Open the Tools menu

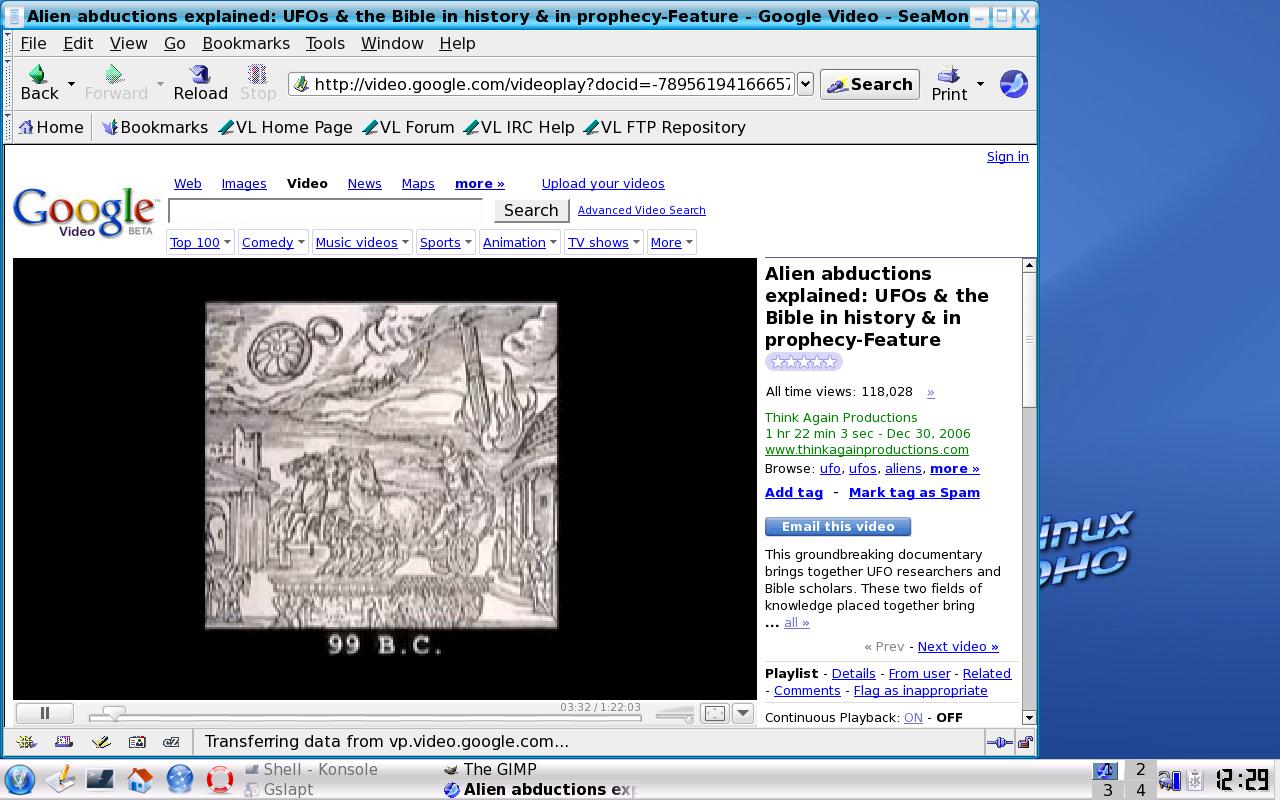point(325,43)
